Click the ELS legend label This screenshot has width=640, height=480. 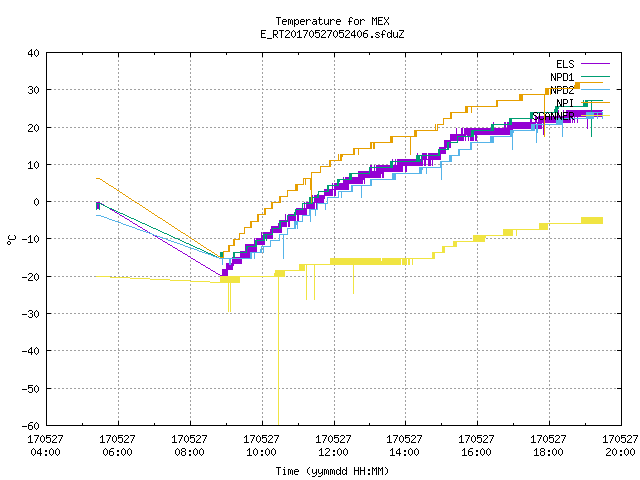[565, 64]
